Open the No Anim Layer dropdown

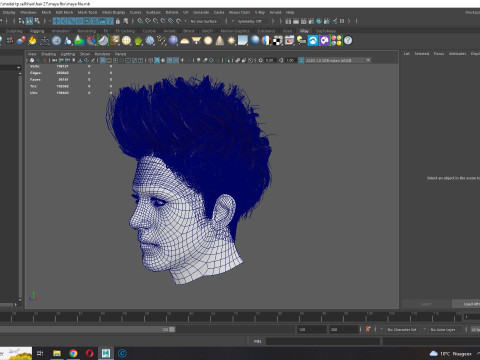(444, 330)
